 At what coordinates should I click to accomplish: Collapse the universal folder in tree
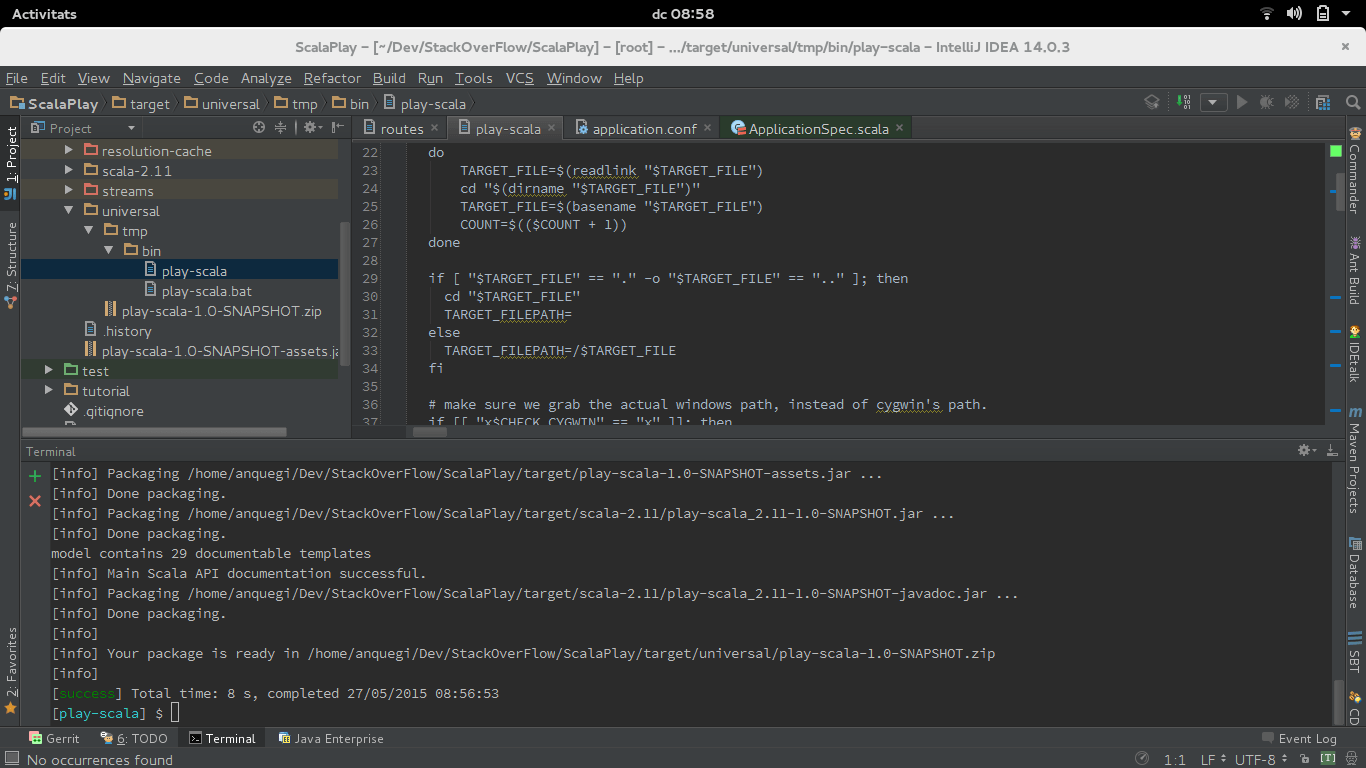click(69, 211)
